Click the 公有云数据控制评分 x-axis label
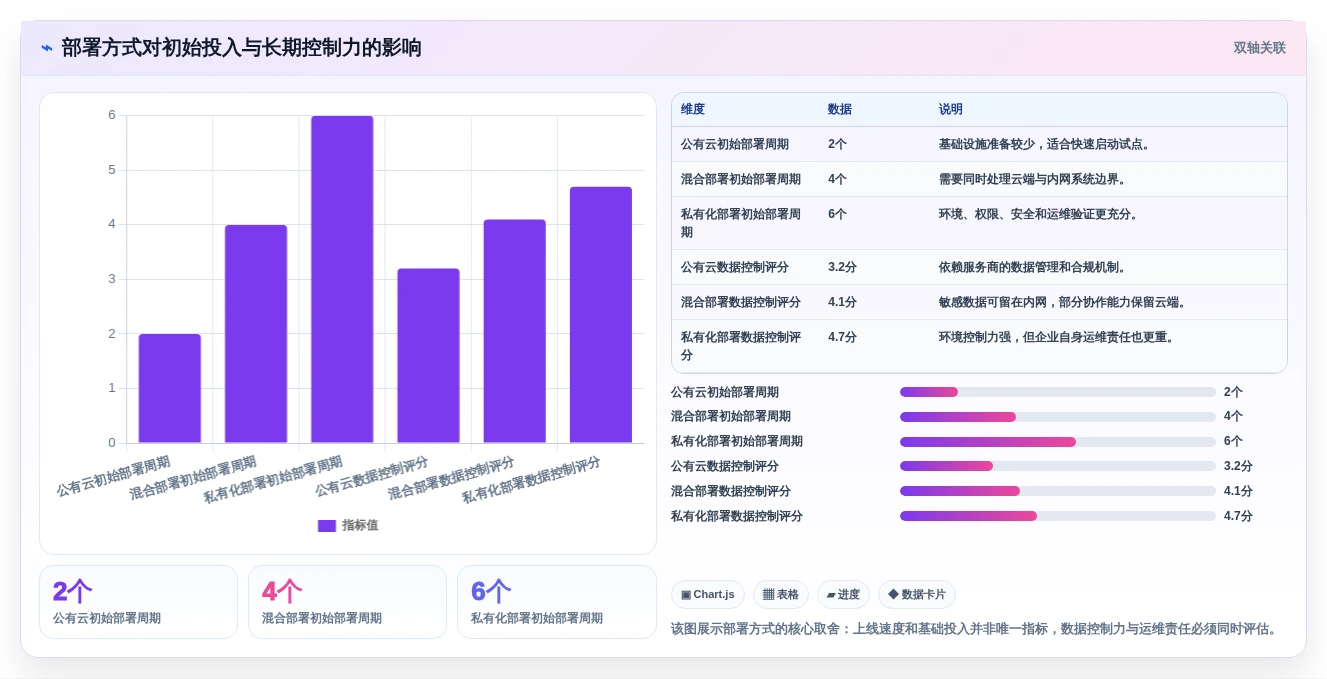 pos(372,476)
